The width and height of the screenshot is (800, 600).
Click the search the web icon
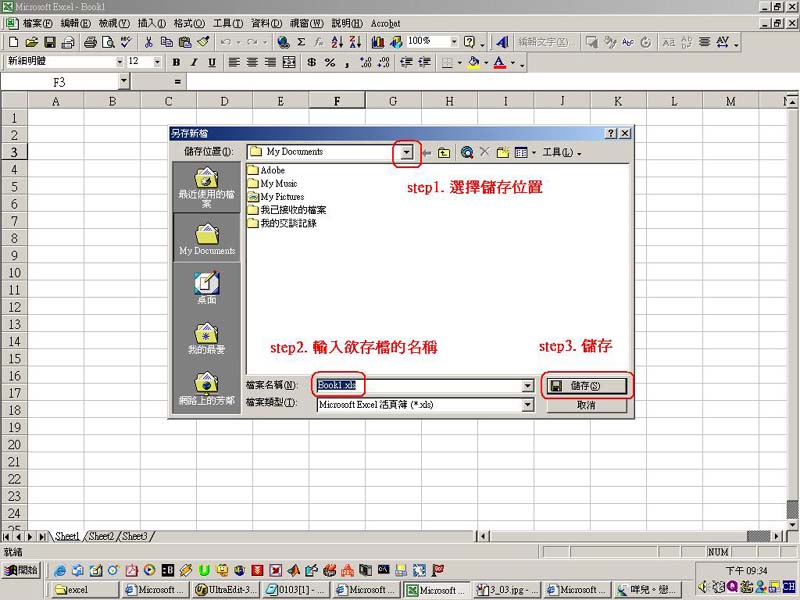(x=466, y=152)
